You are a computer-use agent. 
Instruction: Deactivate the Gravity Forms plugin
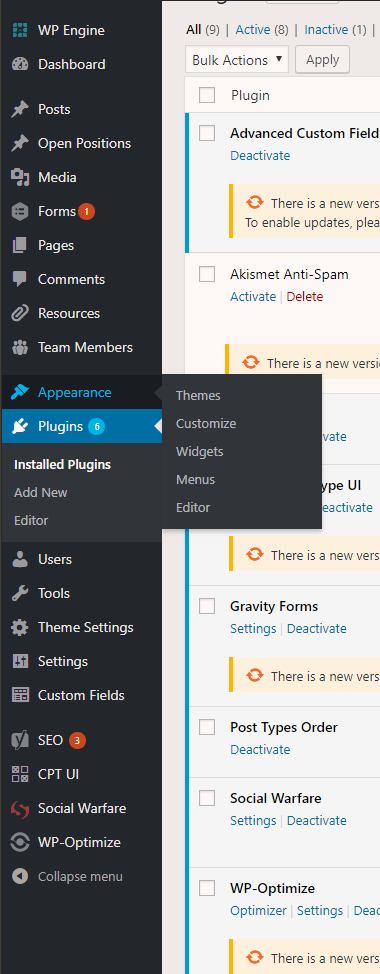coord(317,629)
